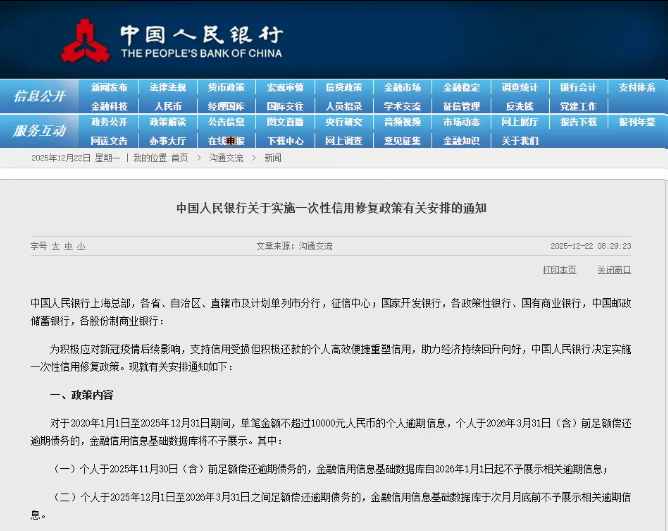This screenshot has width=668, height=531.
Task: Set the article font size to 大
Action: coord(56,245)
